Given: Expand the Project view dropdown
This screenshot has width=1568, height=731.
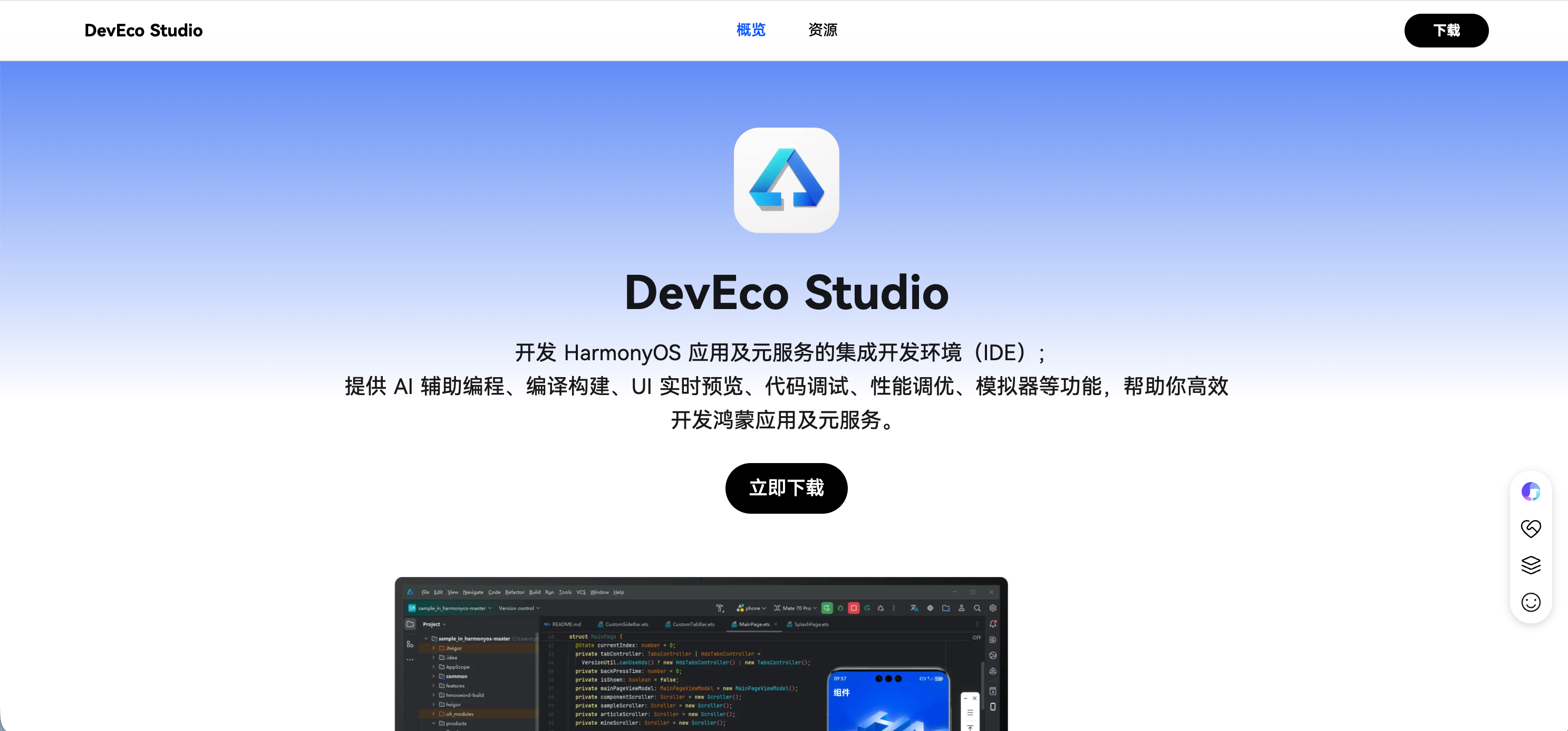Looking at the screenshot, I should (434, 624).
